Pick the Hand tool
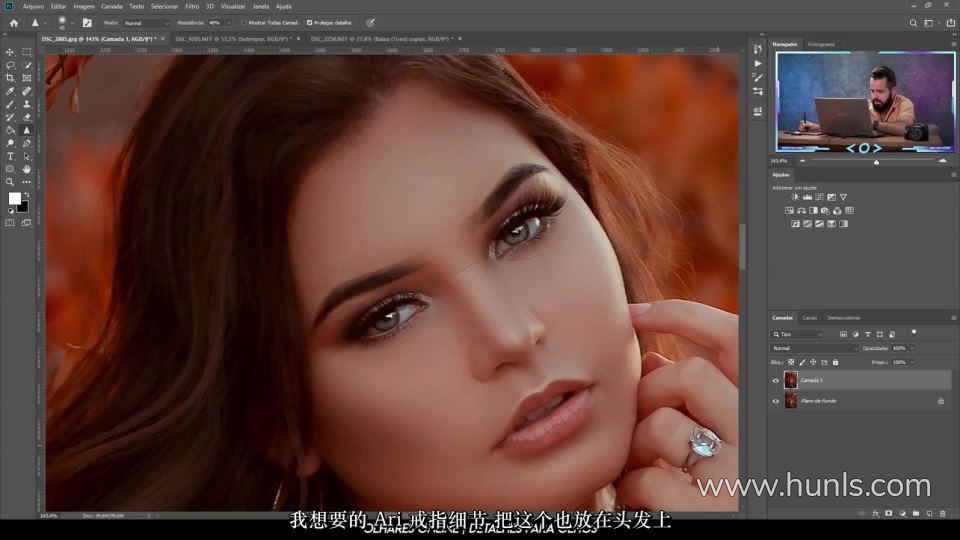 (27, 169)
